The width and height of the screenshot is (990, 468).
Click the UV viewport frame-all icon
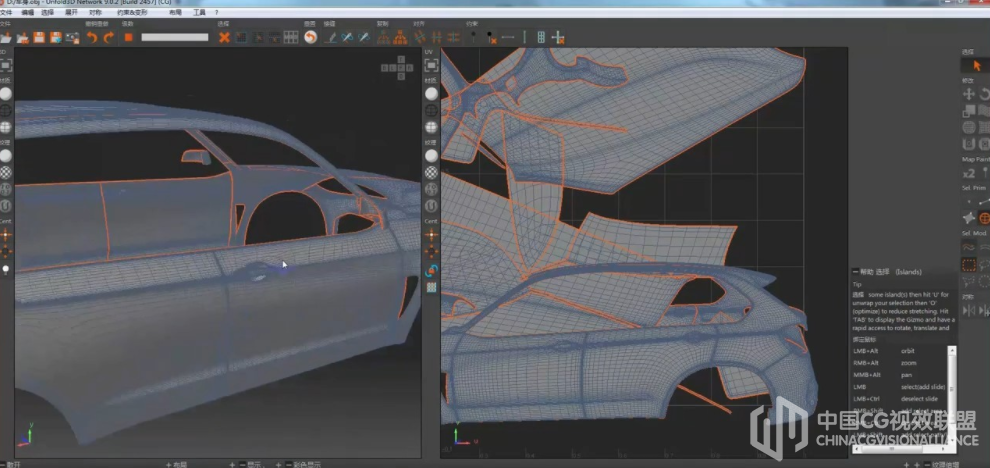(431, 65)
